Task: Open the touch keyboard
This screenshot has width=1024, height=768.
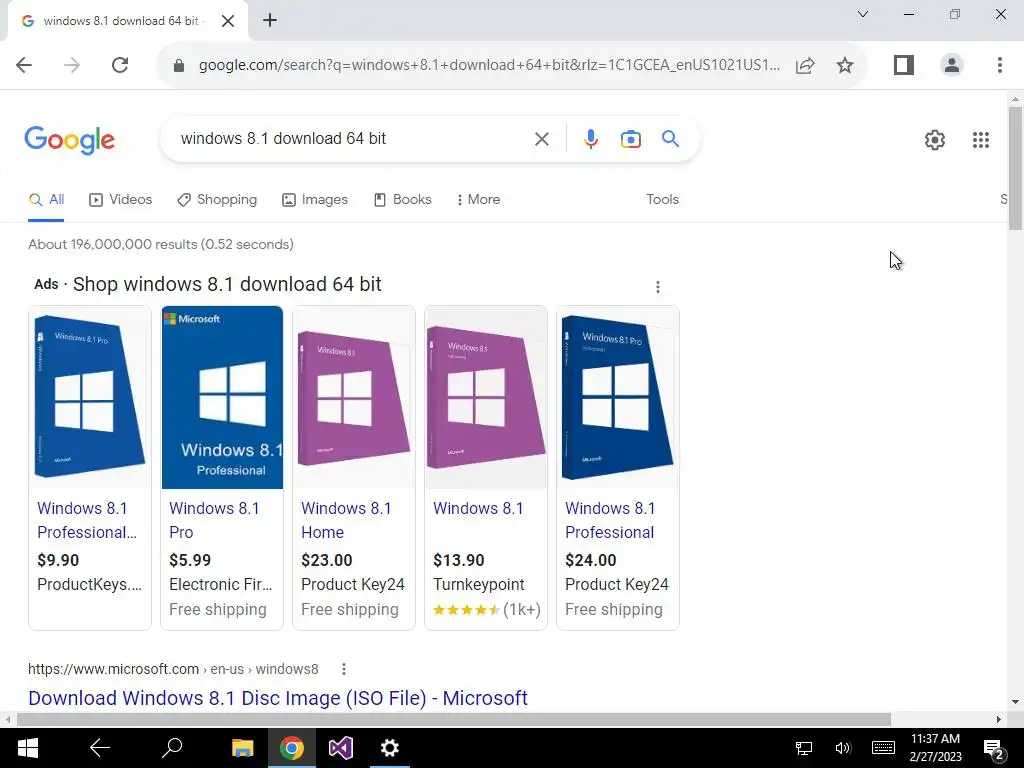Action: pos(883,748)
